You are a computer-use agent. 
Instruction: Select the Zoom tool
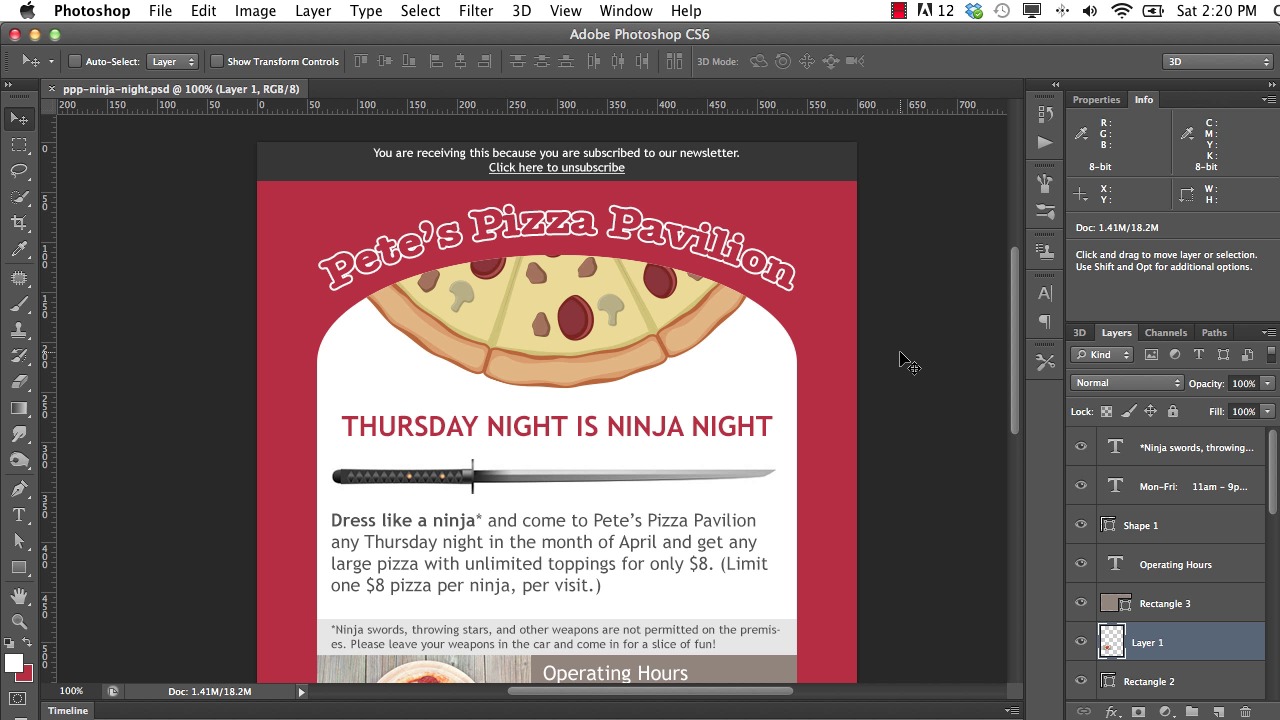19,622
